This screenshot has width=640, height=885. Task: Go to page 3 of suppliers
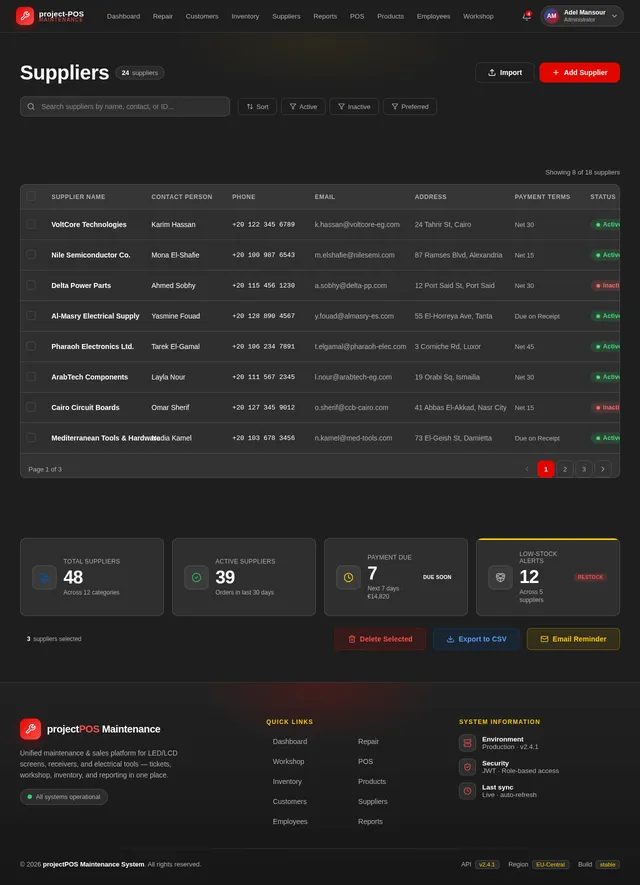click(584, 469)
